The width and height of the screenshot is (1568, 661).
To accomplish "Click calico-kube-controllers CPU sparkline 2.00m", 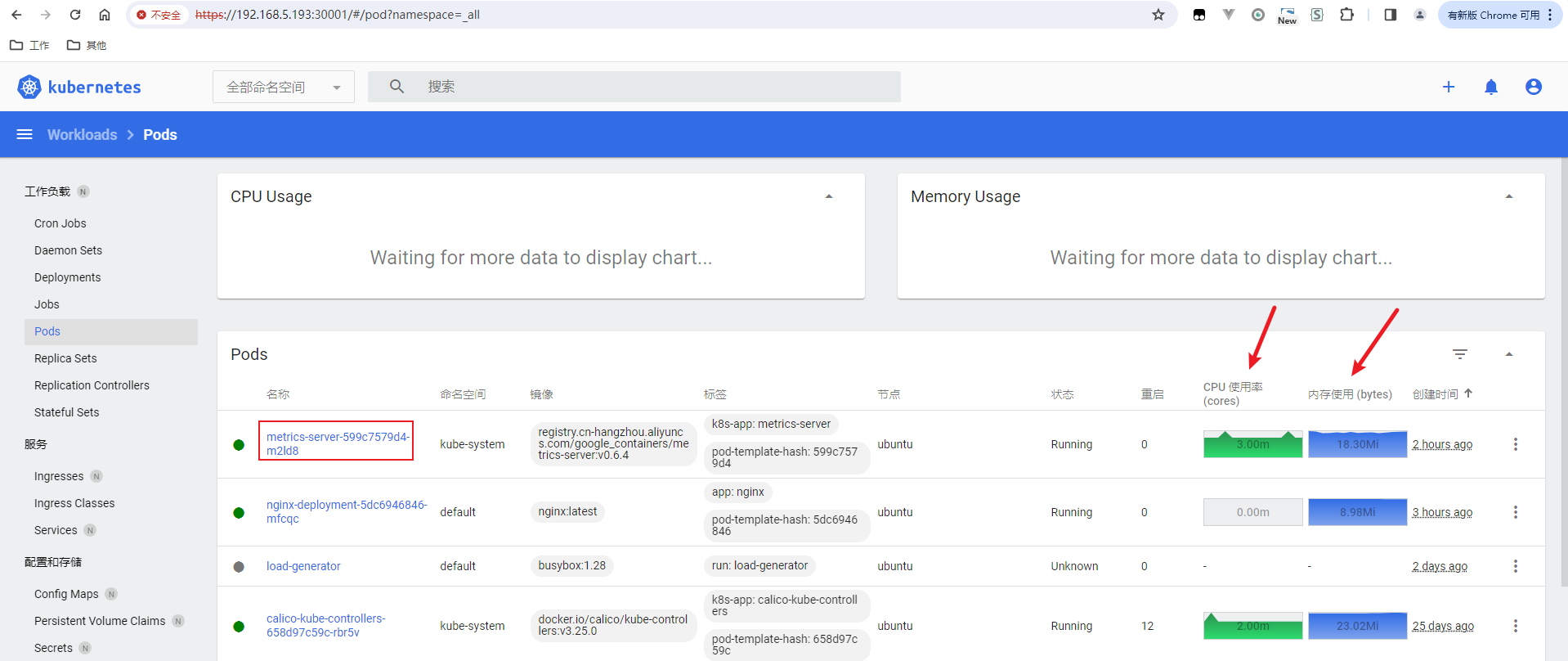I will [x=1252, y=626].
